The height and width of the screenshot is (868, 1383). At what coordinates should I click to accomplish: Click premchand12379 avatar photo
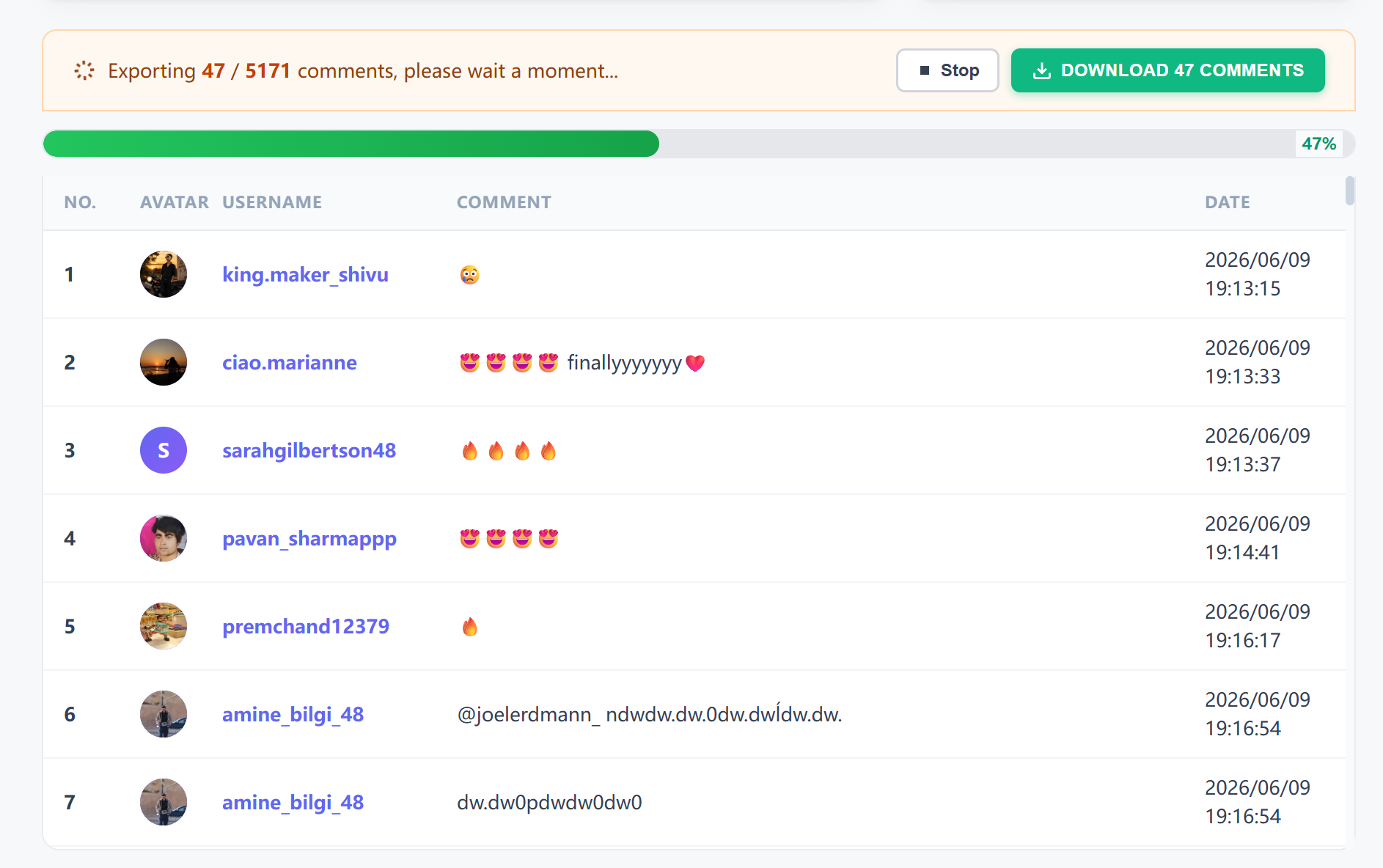164,626
